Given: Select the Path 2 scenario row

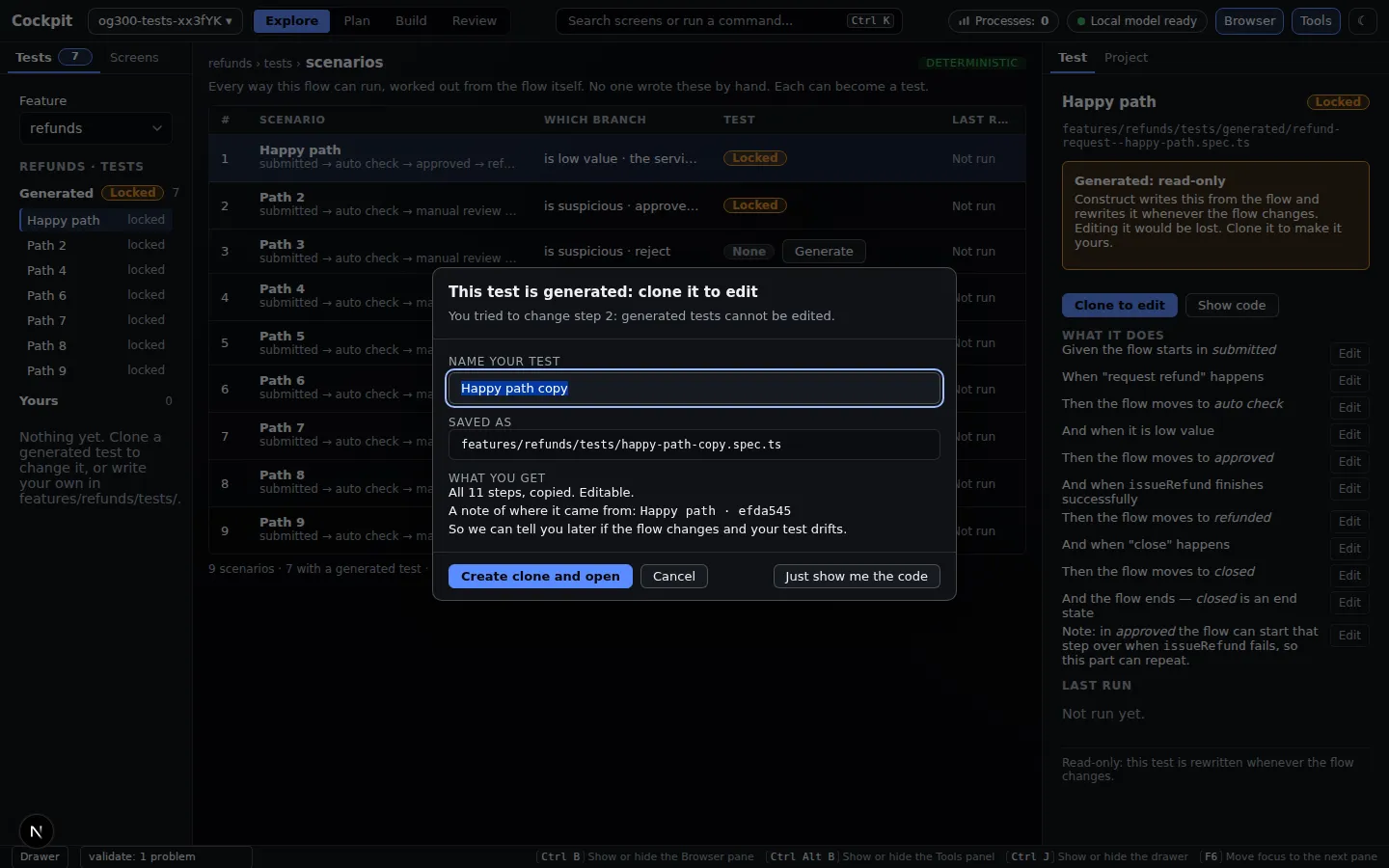Looking at the screenshot, I should (616, 205).
